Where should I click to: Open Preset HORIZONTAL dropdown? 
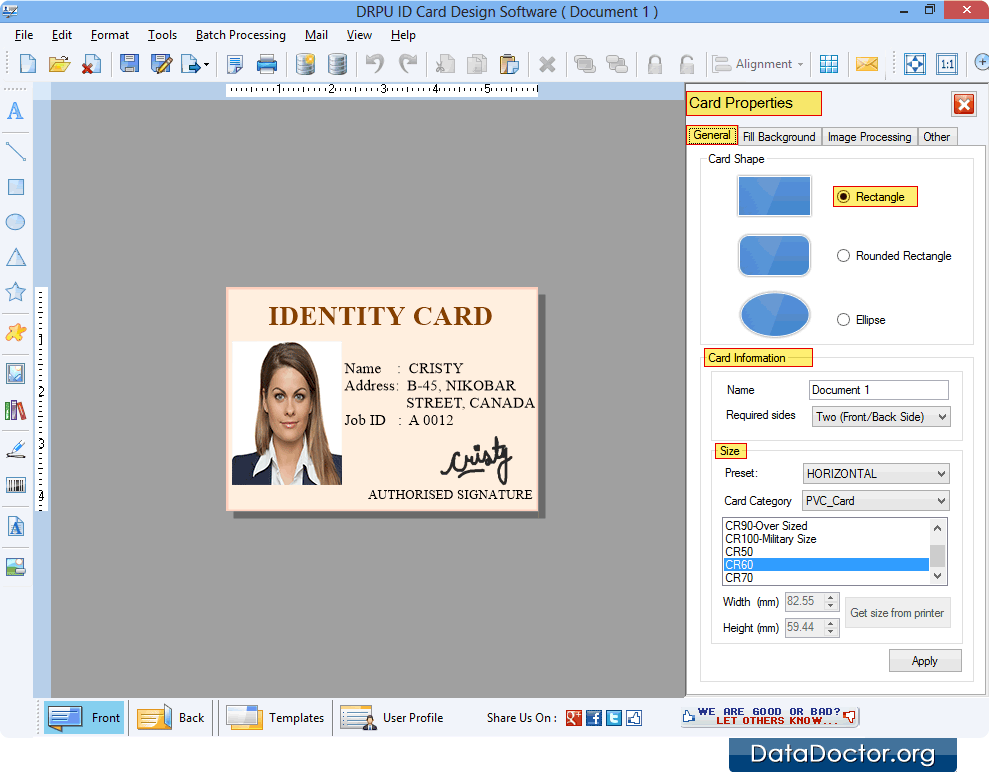pyautogui.click(x=875, y=474)
